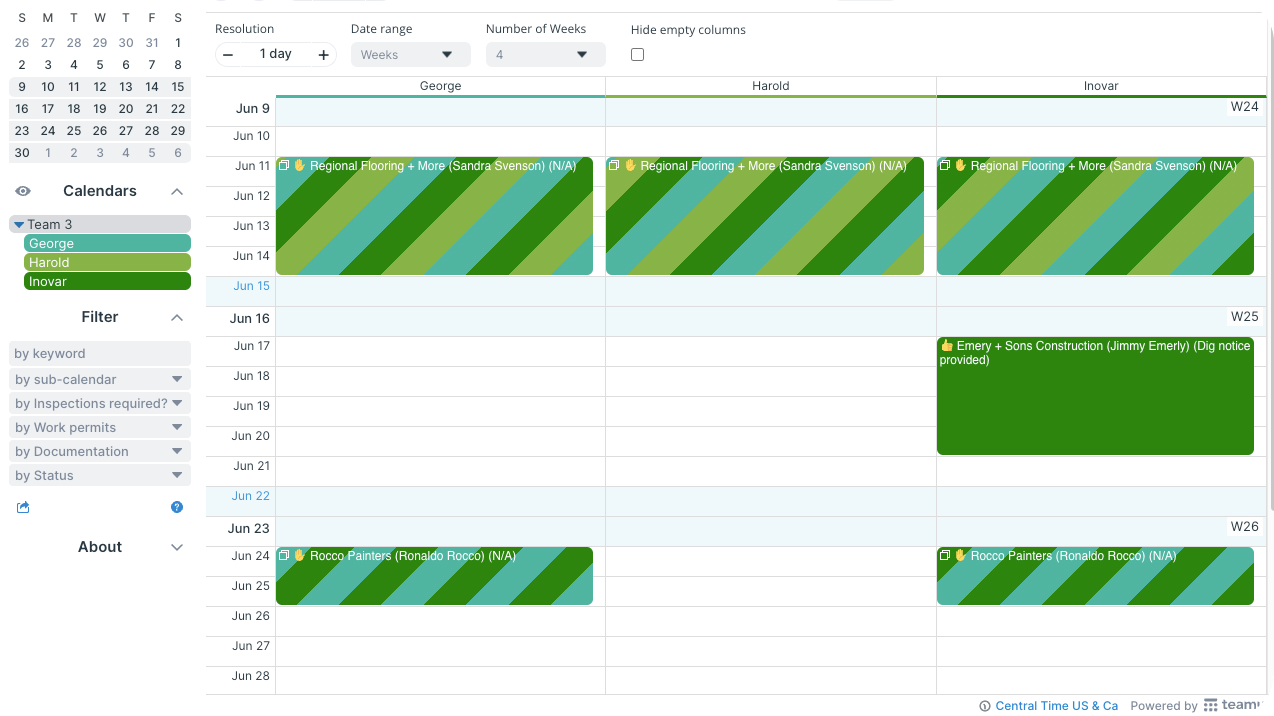Open Harold's Regional Flooring + More event
Screen dimensions: 1274x716
(x=765, y=216)
